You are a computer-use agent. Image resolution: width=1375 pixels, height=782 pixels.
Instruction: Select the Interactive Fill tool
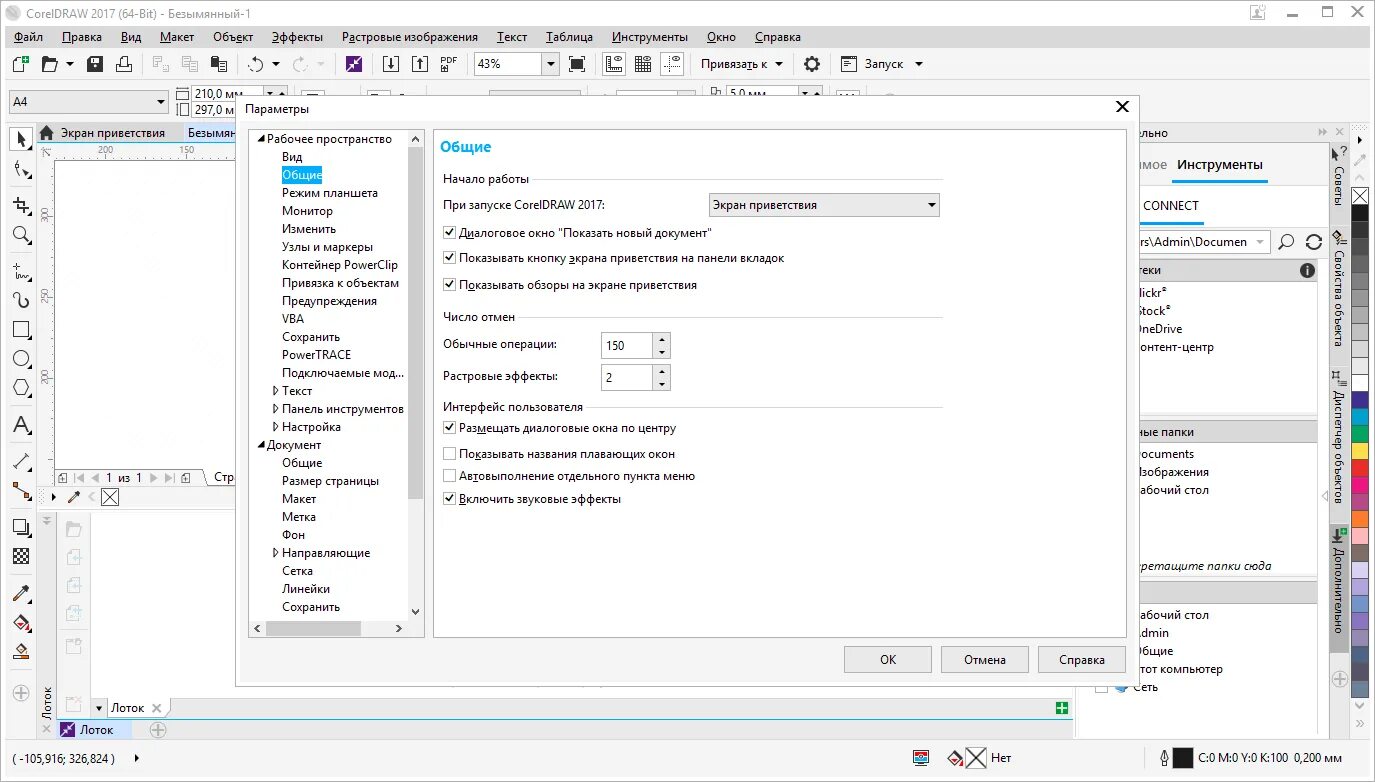(x=21, y=623)
